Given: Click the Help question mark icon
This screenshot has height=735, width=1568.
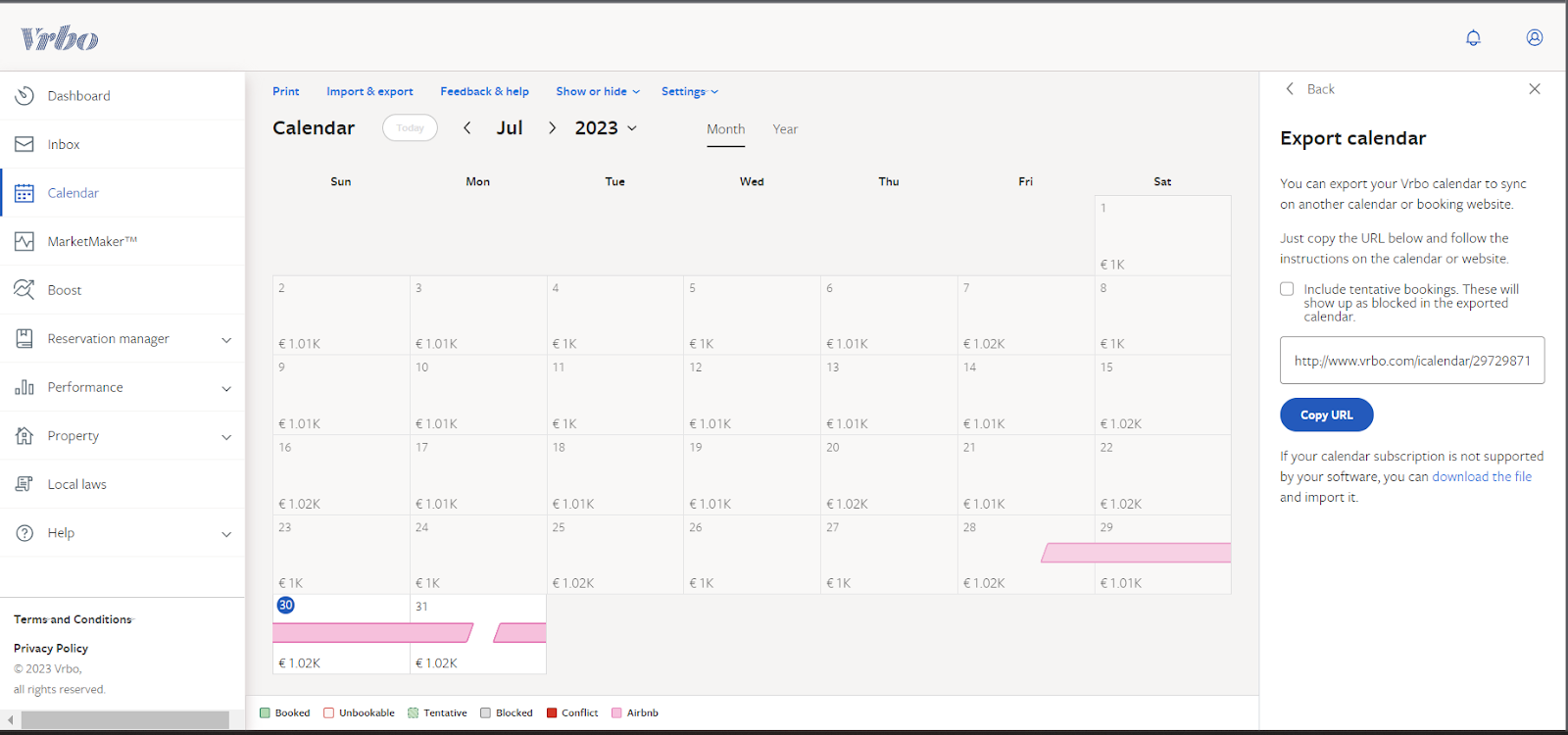Looking at the screenshot, I should (x=24, y=533).
